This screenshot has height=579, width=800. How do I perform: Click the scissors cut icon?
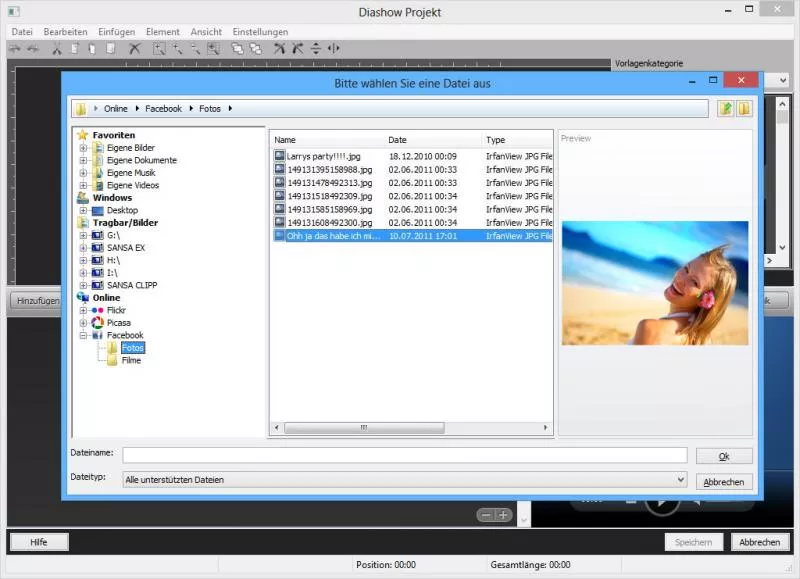point(57,49)
